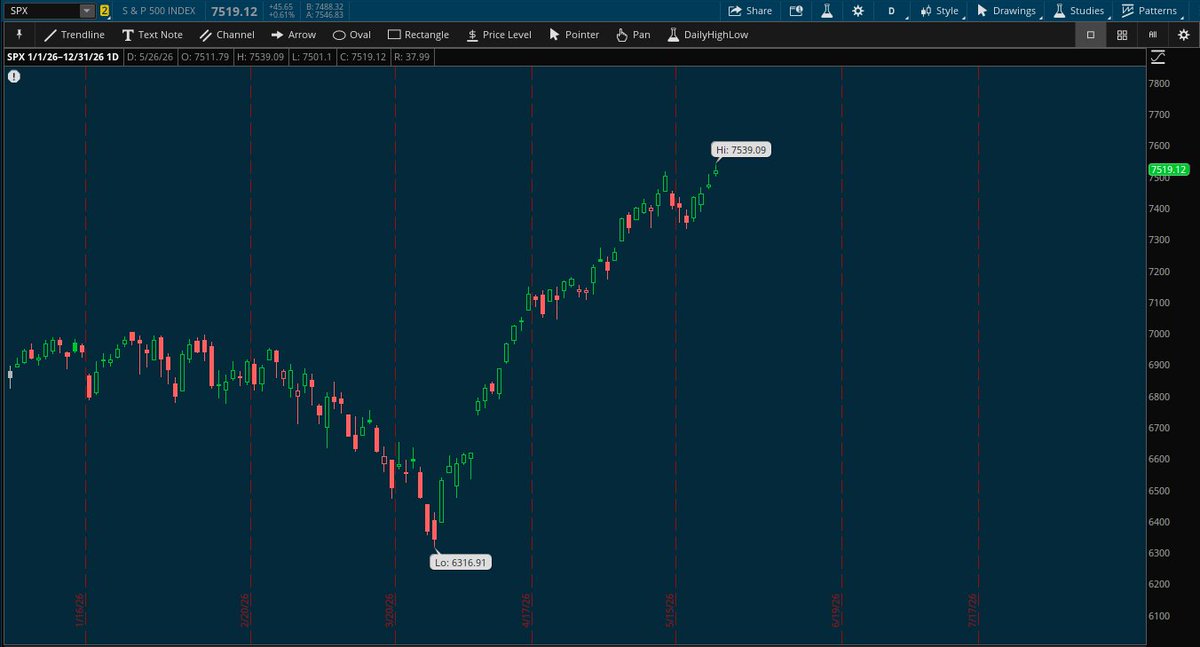Click the price axis scale icon

click(x=1158, y=57)
